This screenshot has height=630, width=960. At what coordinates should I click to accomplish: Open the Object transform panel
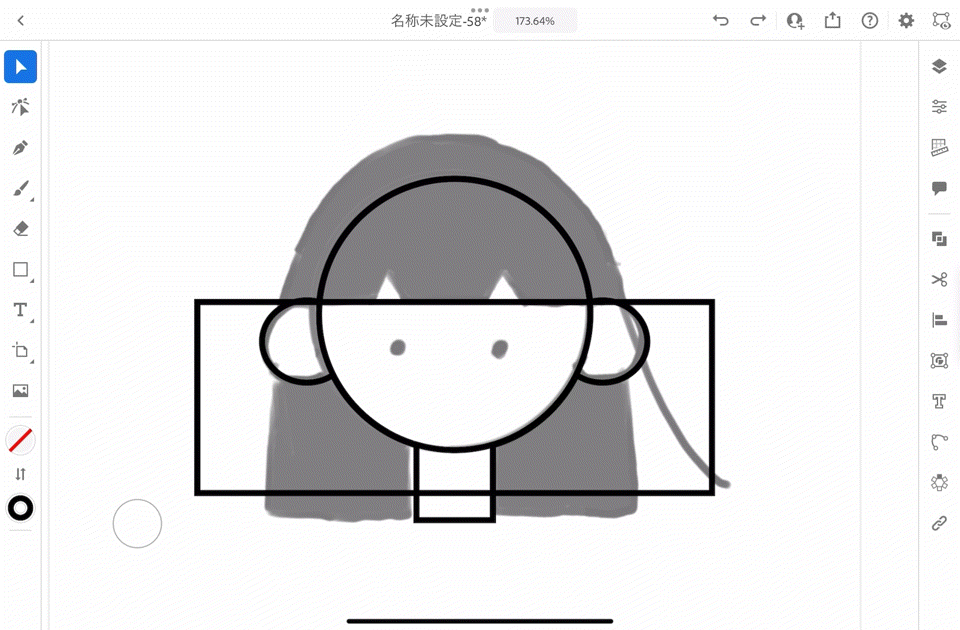point(939,361)
